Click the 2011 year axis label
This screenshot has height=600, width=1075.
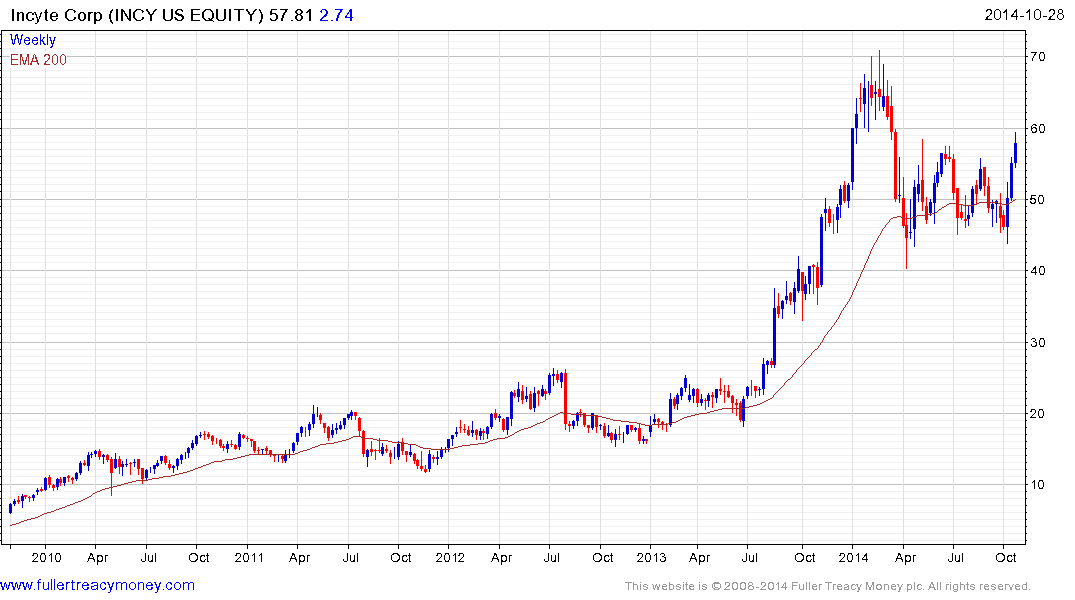(x=249, y=557)
